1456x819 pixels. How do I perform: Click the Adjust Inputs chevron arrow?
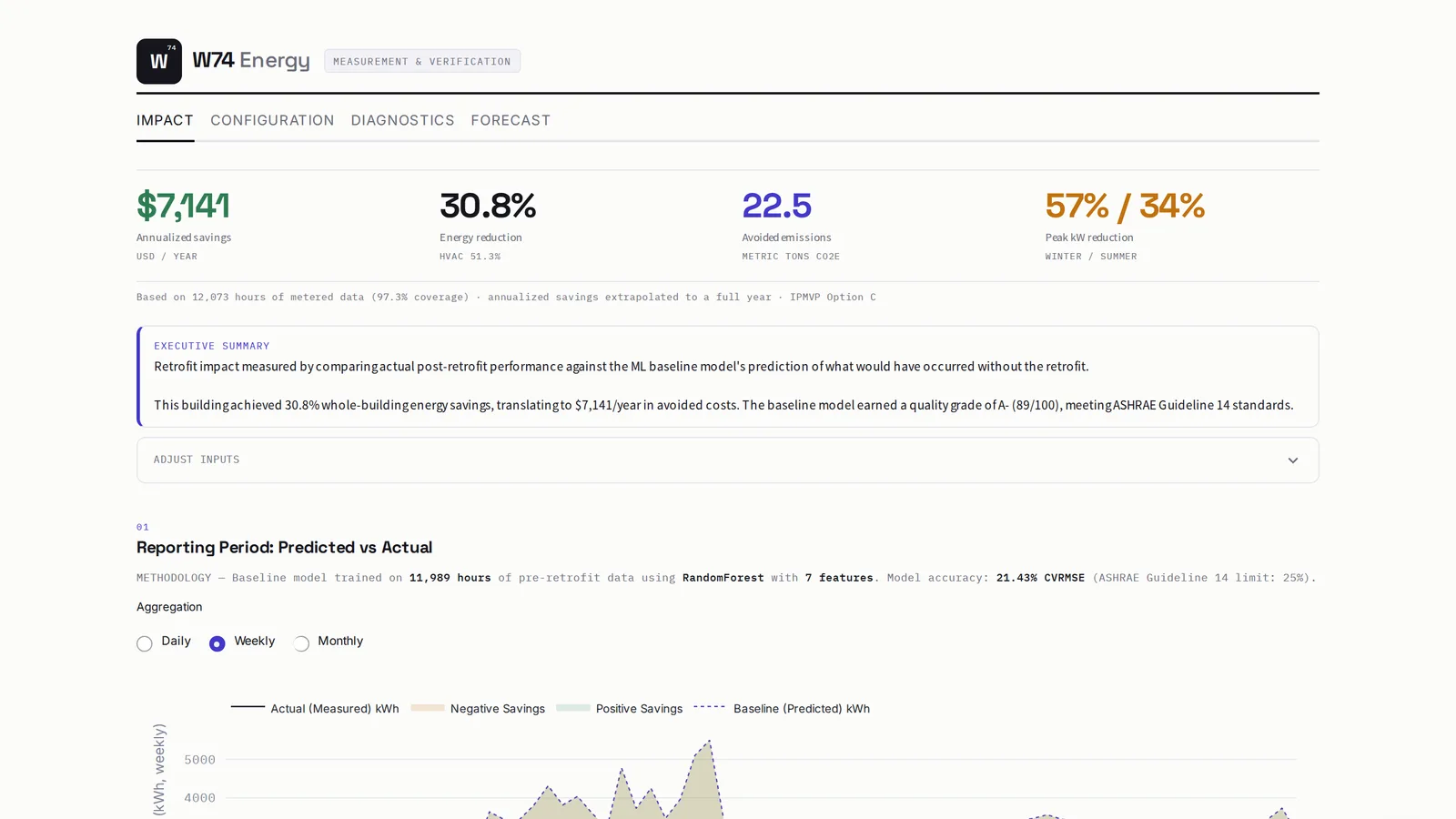(1292, 460)
